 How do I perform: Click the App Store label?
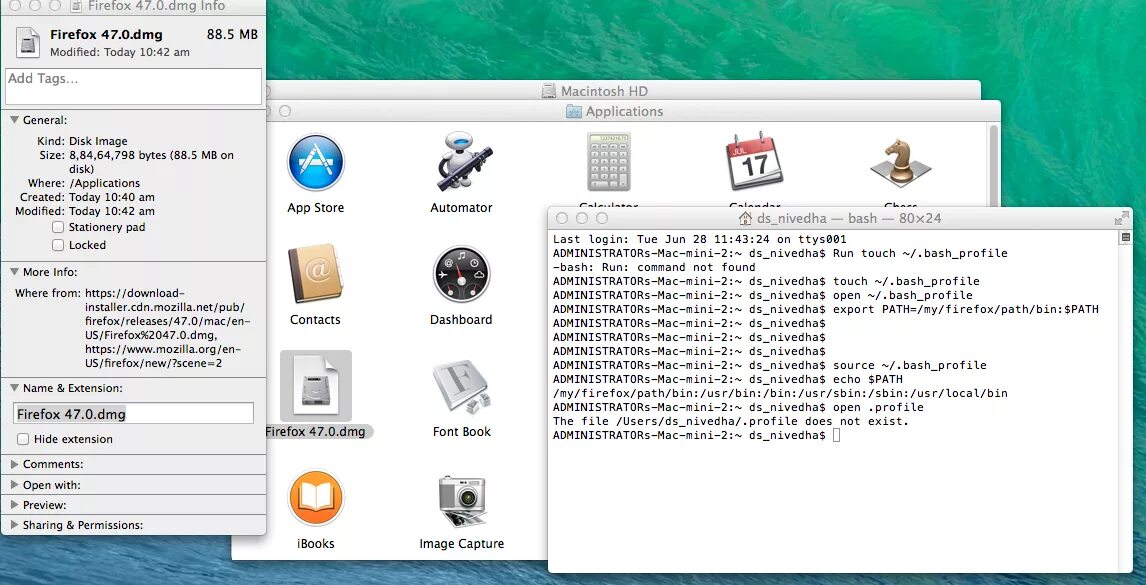click(315, 208)
